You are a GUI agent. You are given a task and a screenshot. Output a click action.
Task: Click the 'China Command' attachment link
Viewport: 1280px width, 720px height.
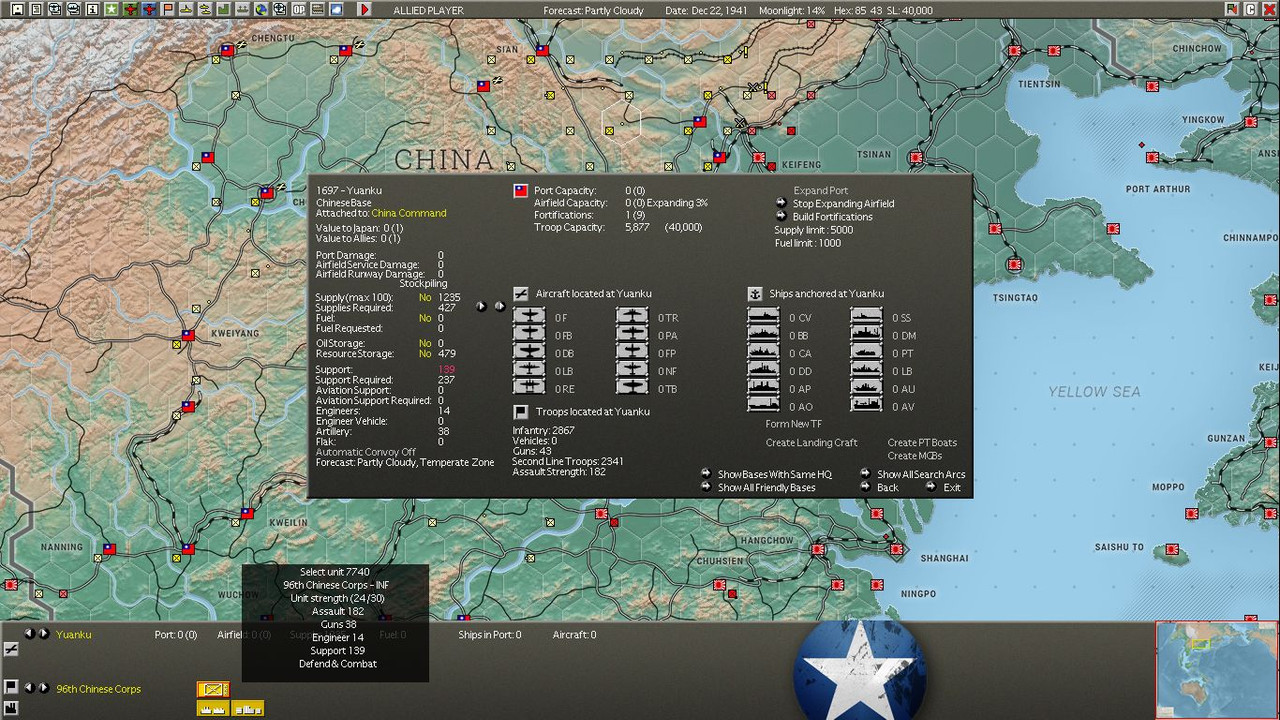point(409,213)
